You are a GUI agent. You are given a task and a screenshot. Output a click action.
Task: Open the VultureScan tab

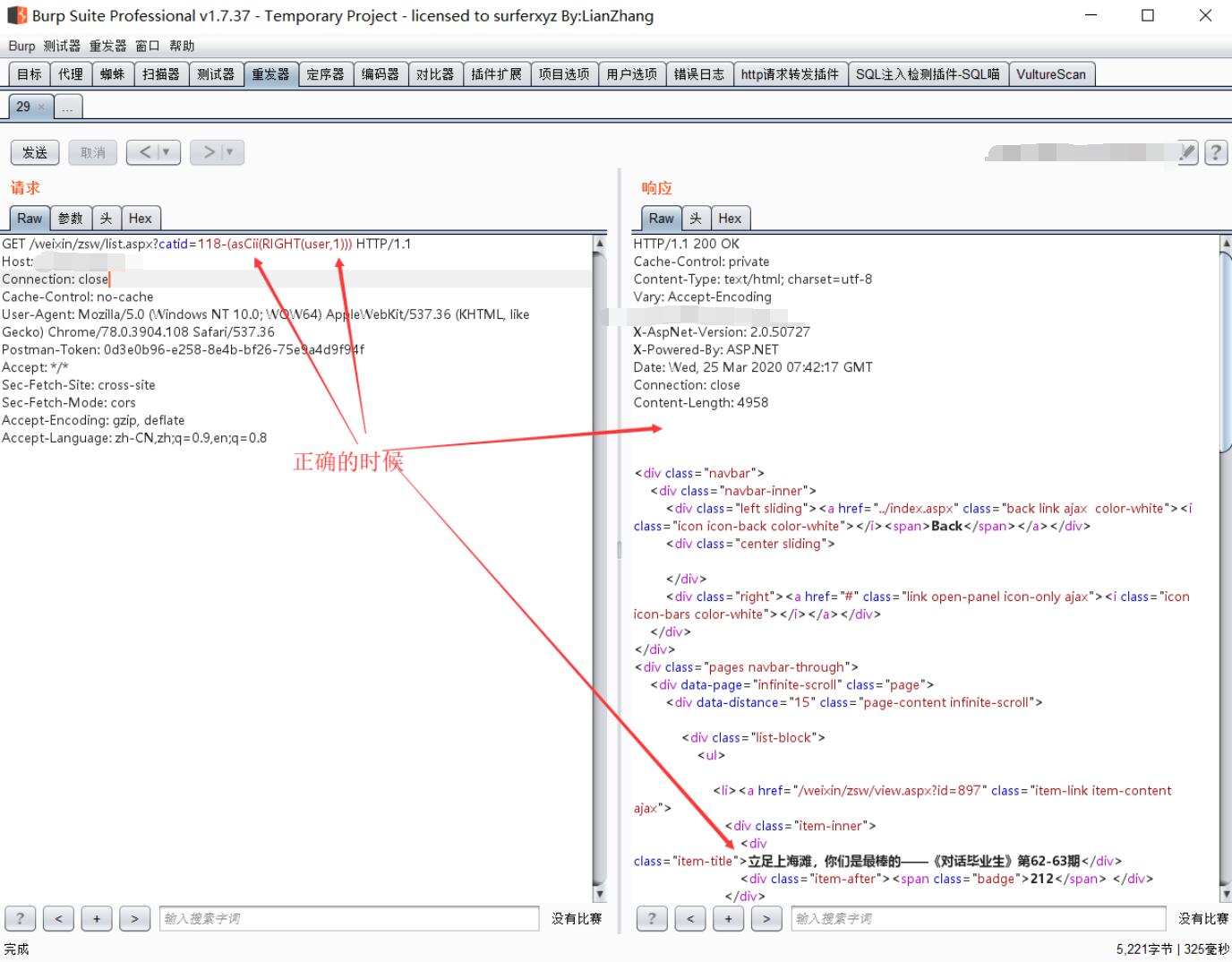[x=1051, y=74]
